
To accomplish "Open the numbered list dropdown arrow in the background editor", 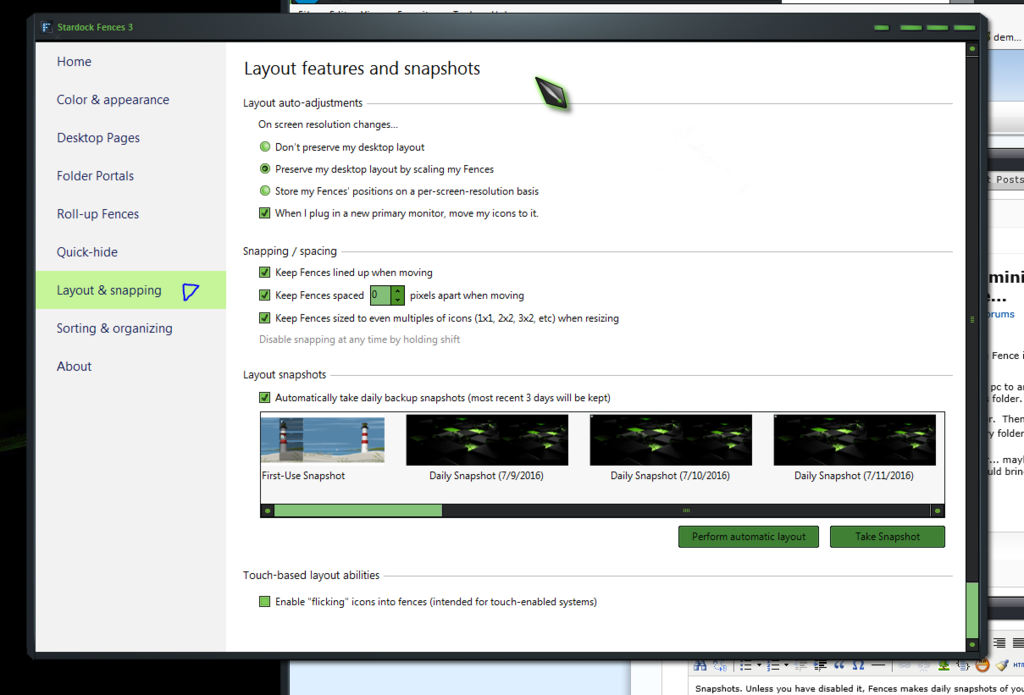I will [786, 665].
